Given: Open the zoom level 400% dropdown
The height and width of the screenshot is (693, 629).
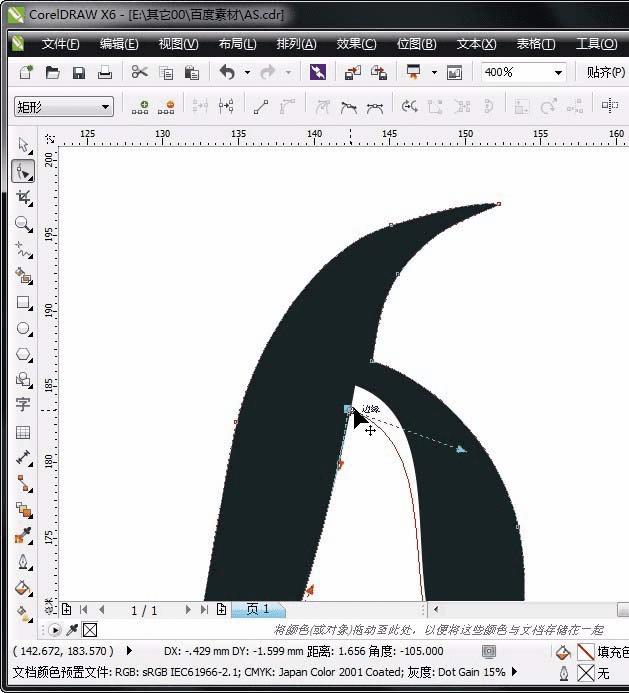Looking at the screenshot, I should 557,72.
